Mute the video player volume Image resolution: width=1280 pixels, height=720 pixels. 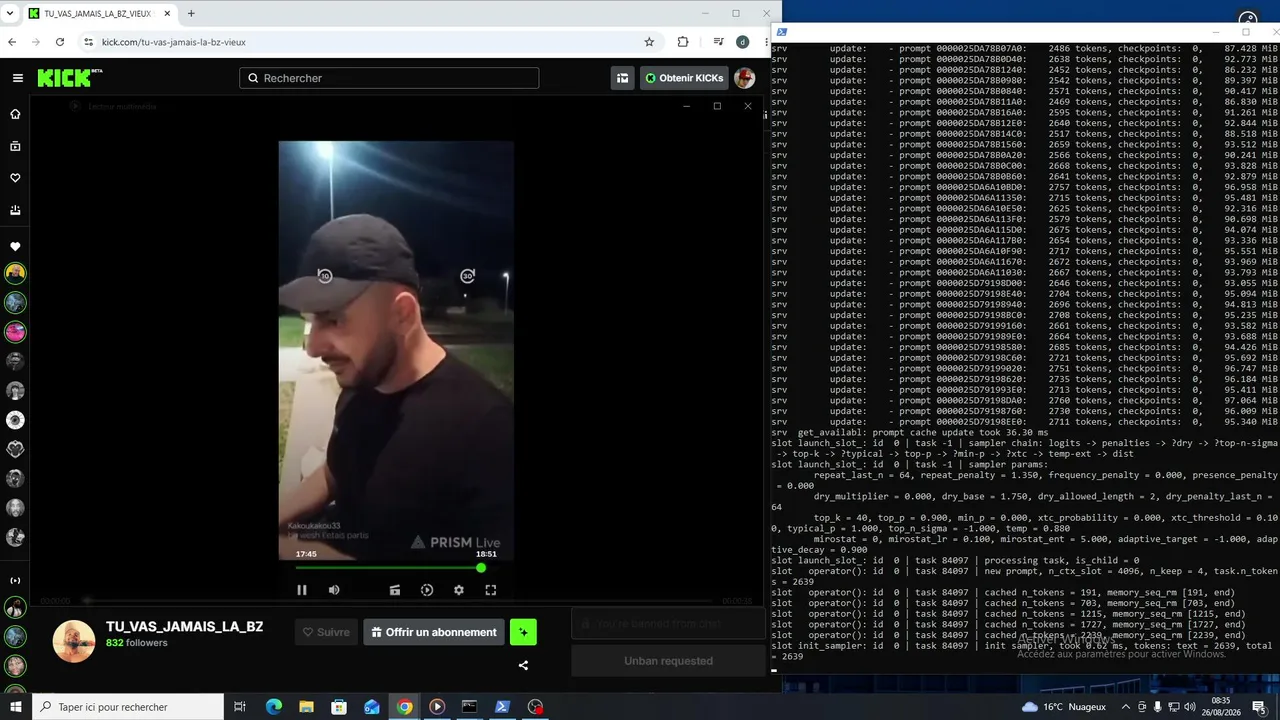[334, 590]
